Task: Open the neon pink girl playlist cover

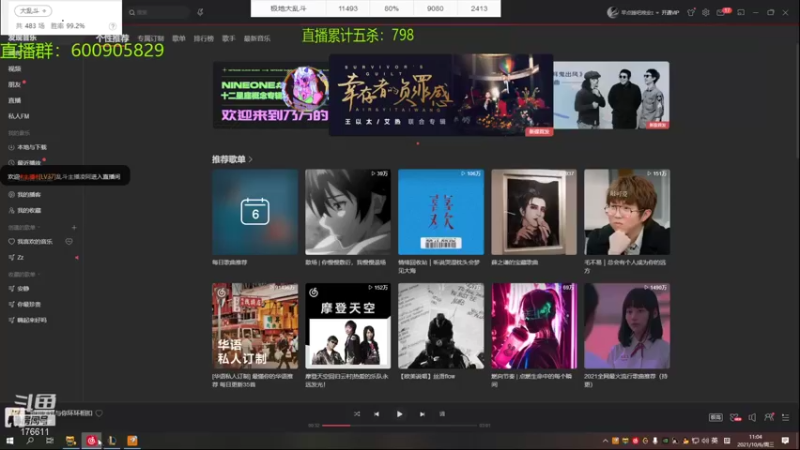Action: coord(534,326)
